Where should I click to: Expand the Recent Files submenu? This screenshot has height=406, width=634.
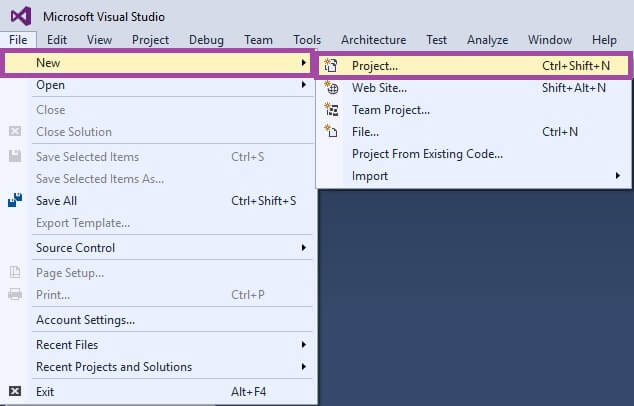point(303,345)
